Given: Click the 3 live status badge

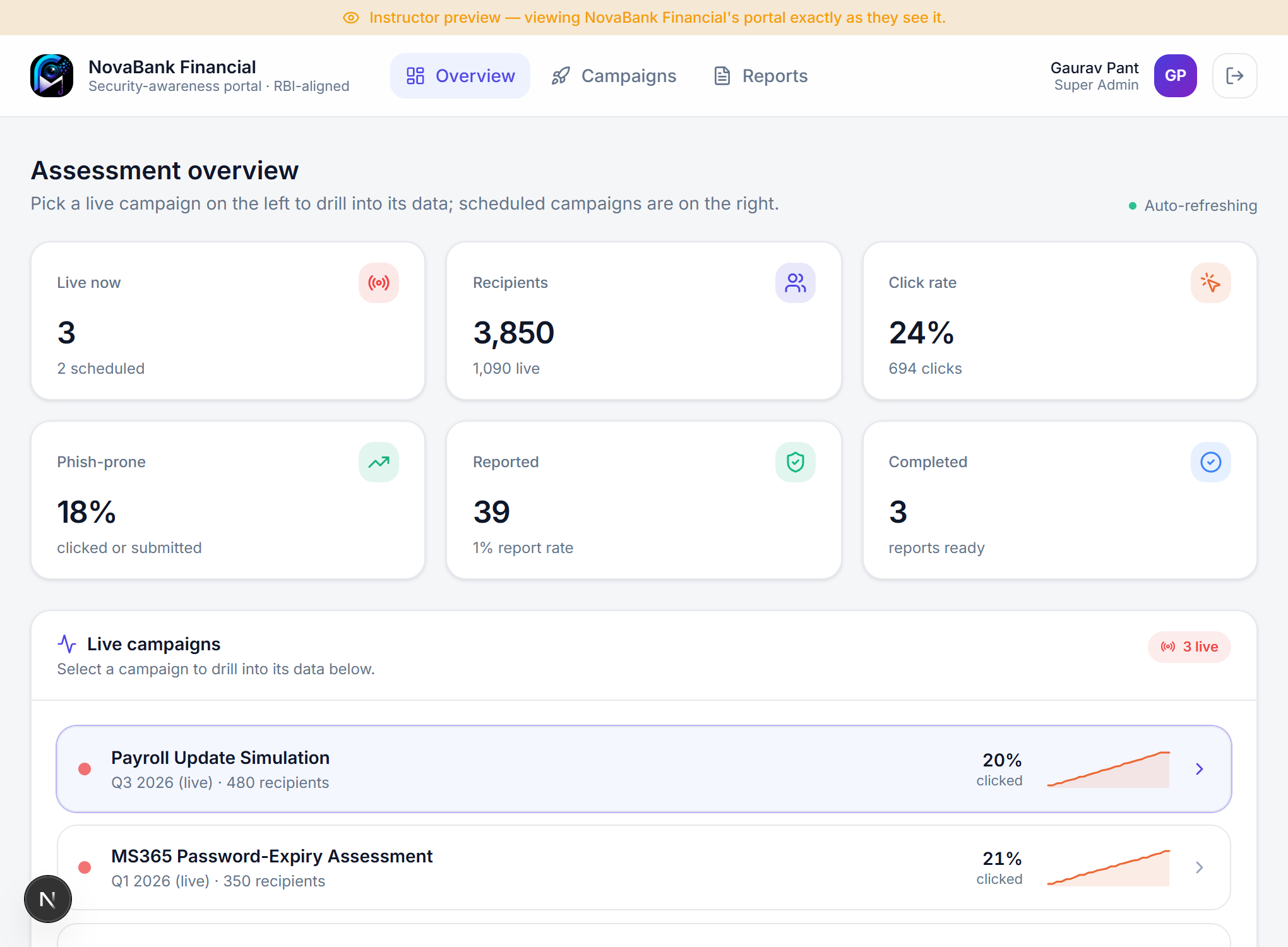Looking at the screenshot, I should pyautogui.click(x=1190, y=646).
